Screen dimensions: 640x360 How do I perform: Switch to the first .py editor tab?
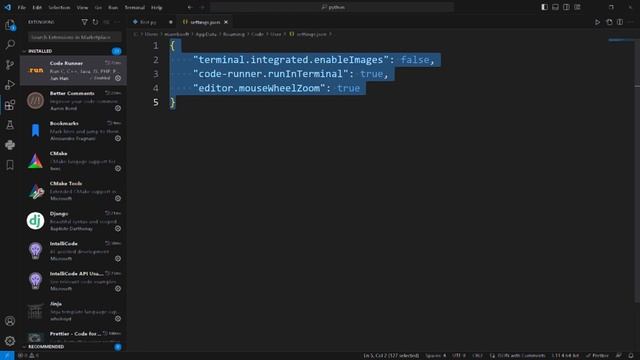152,22
